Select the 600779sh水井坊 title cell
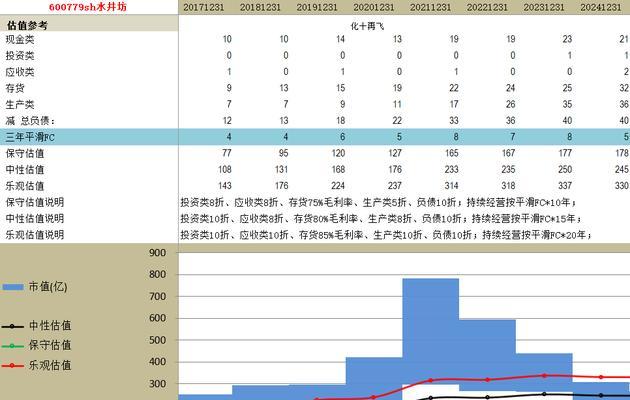The image size is (630, 400). click(x=88, y=7)
